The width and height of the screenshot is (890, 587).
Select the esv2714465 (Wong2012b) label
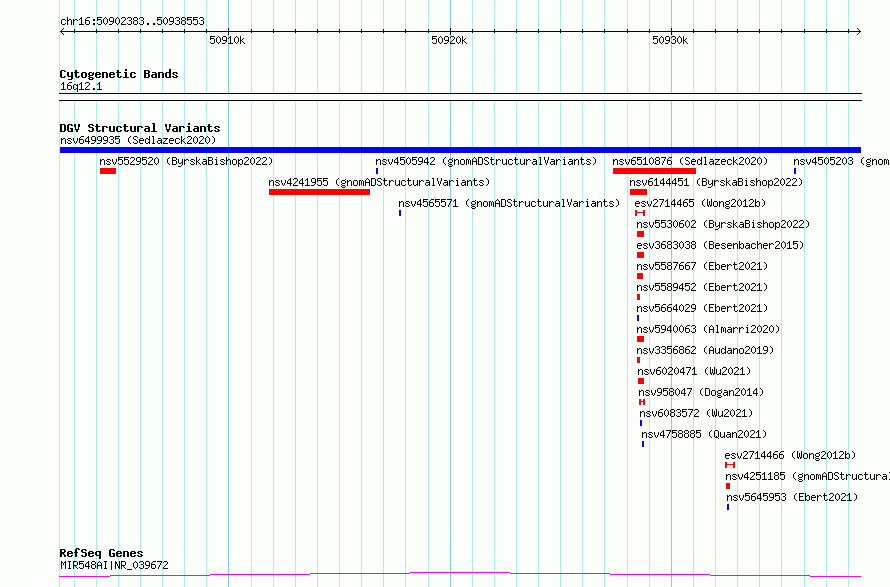tap(700, 203)
